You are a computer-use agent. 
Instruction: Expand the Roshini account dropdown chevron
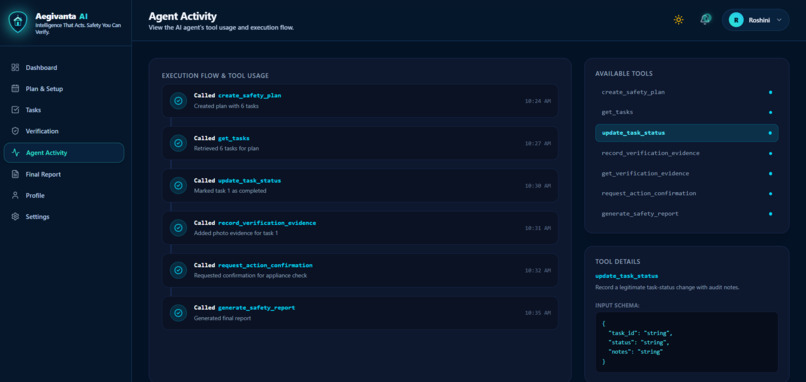coord(779,20)
